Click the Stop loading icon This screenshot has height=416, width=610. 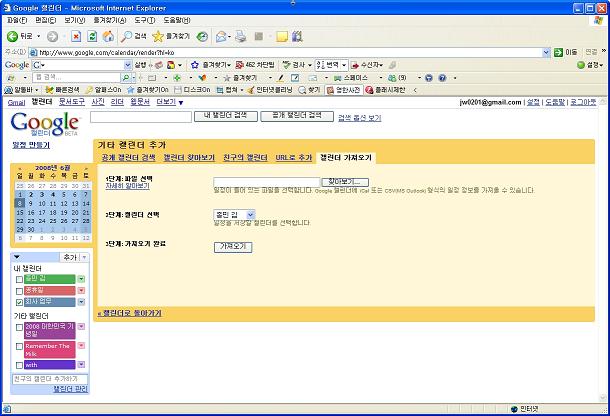(76, 37)
